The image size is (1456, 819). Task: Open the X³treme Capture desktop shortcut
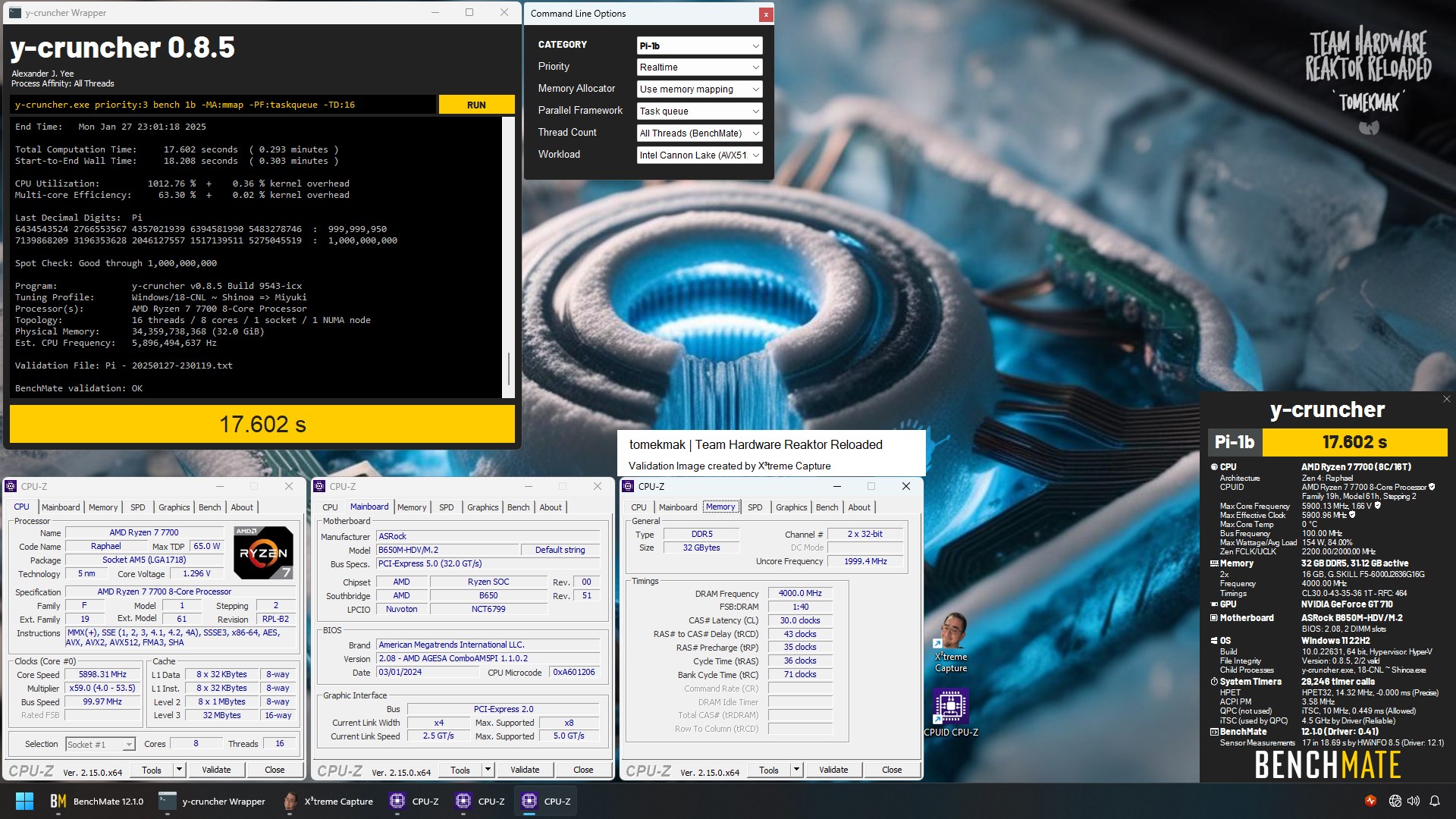[951, 642]
